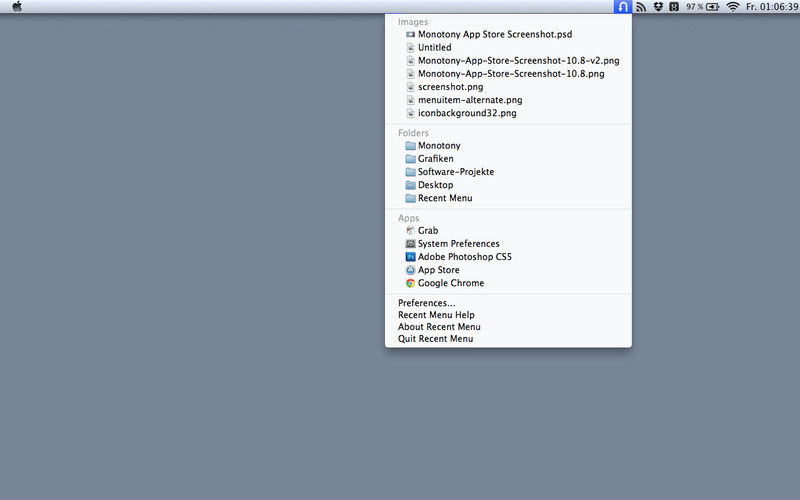Choose Recent Menu Help
The width and height of the screenshot is (800, 500).
508,315
